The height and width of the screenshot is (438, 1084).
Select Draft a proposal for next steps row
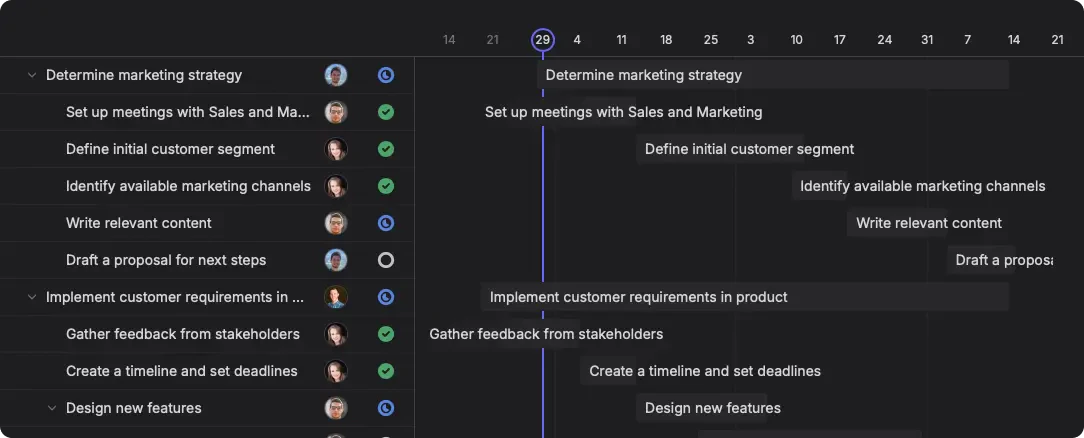(166, 260)
